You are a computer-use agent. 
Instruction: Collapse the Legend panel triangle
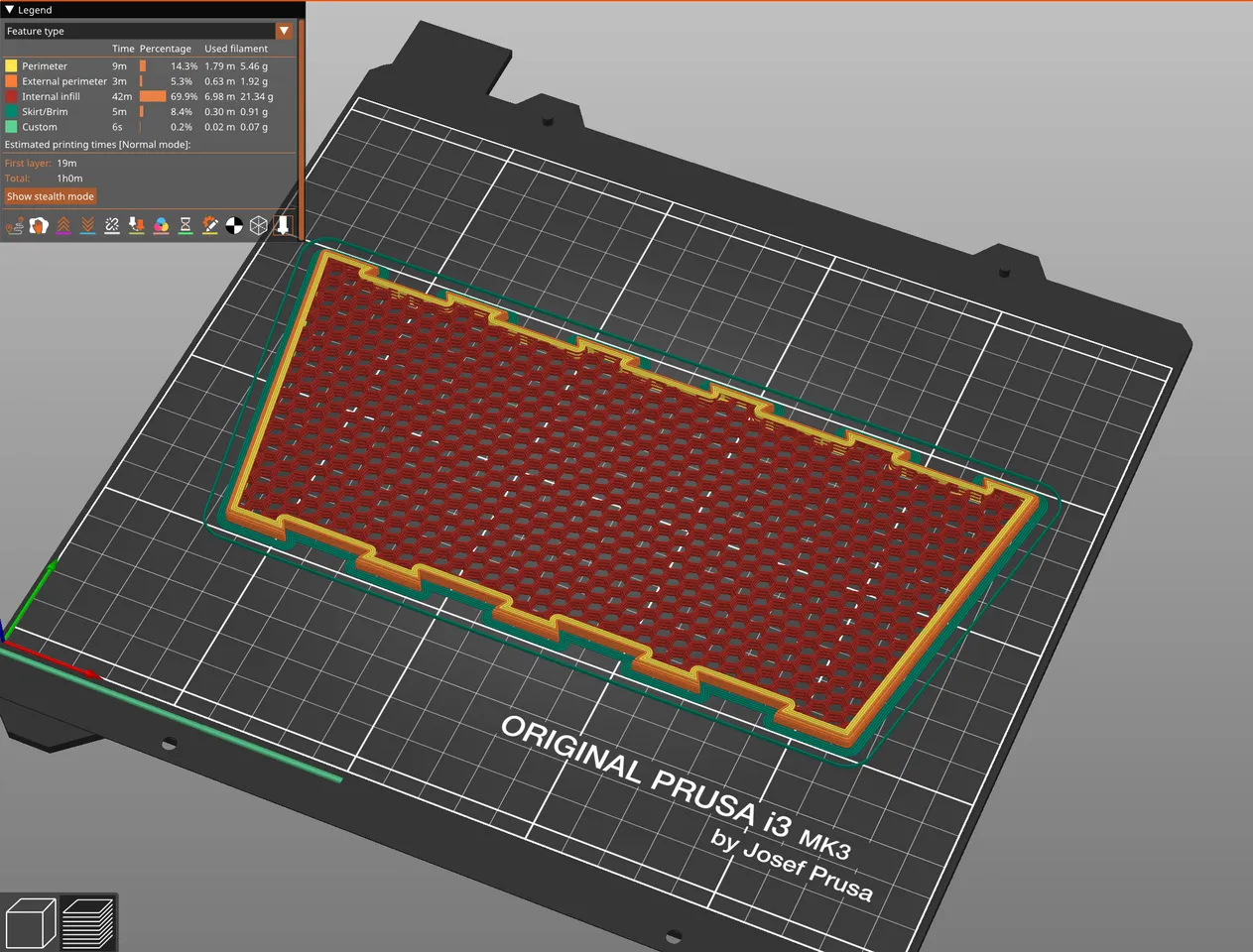point(10,10)
